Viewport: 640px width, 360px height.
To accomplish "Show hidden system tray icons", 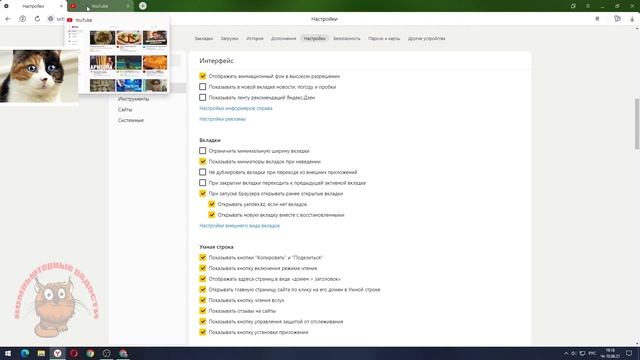I will [566, 353].
